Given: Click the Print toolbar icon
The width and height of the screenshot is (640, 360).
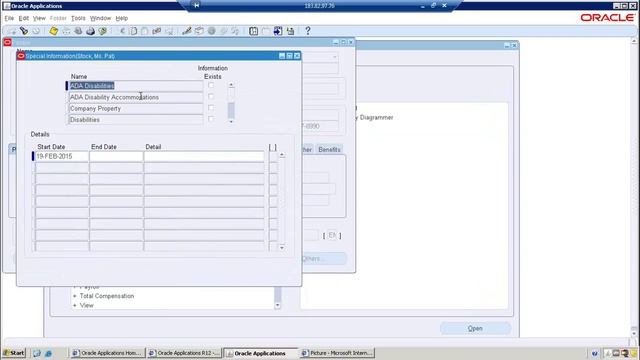Looking at the screenshot, I should tap(90, 31).
